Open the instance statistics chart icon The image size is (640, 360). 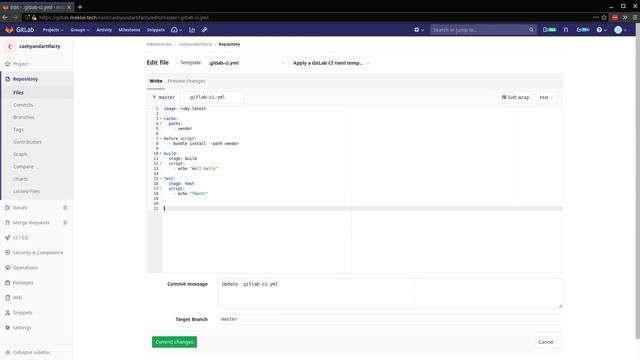pos(192,30)
